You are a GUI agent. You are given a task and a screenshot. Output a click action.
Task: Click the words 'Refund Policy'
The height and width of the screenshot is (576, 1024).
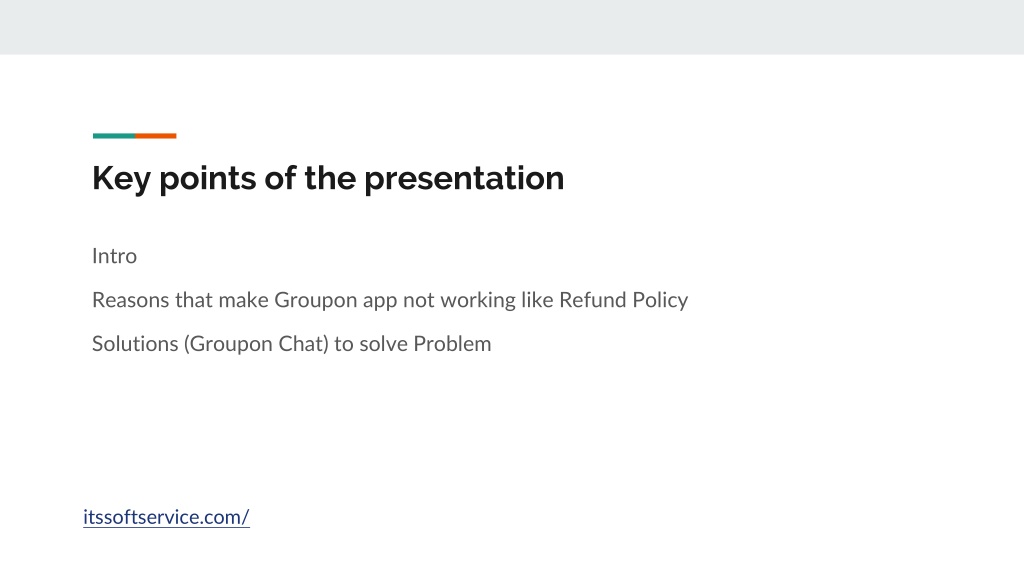point(624,300)
